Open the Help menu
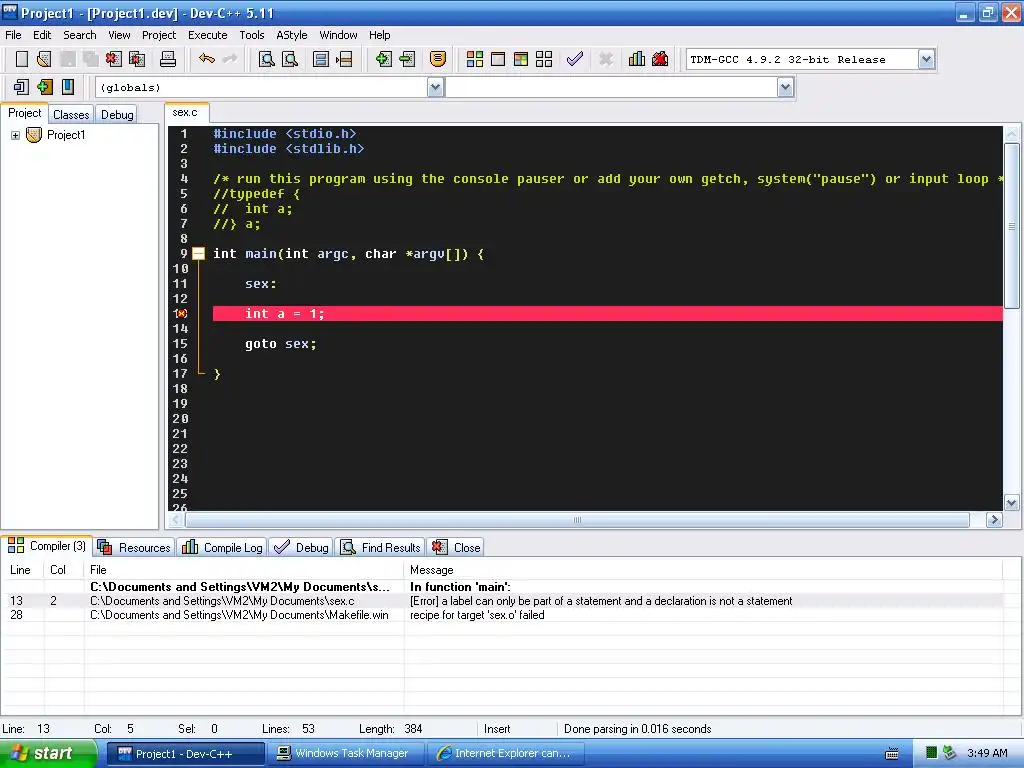 pos(379,35)
